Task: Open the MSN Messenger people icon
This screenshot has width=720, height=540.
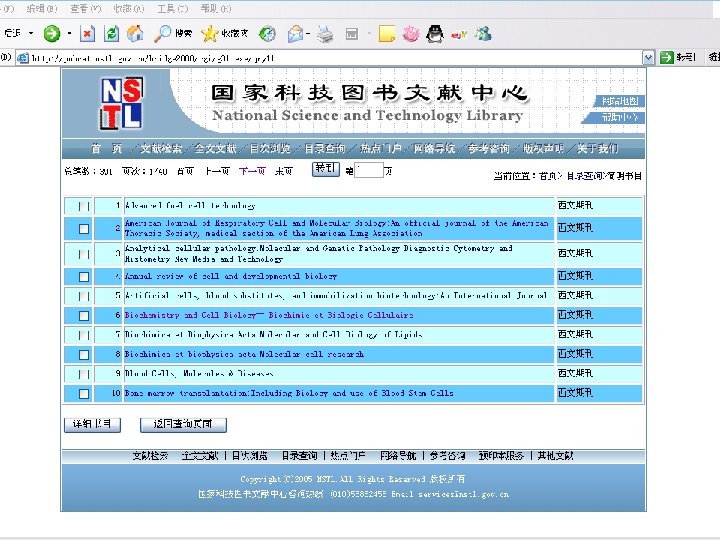Action: coord(484,34)
